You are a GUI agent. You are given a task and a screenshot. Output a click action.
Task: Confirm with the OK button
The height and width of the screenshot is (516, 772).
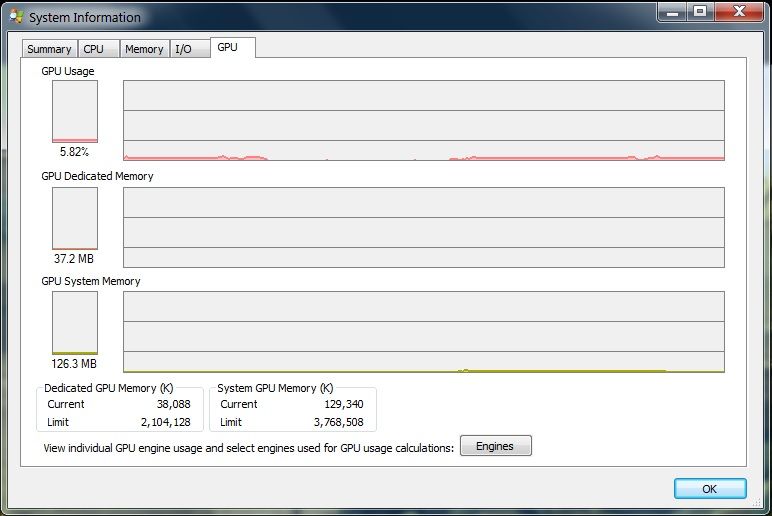click(709, 489)
